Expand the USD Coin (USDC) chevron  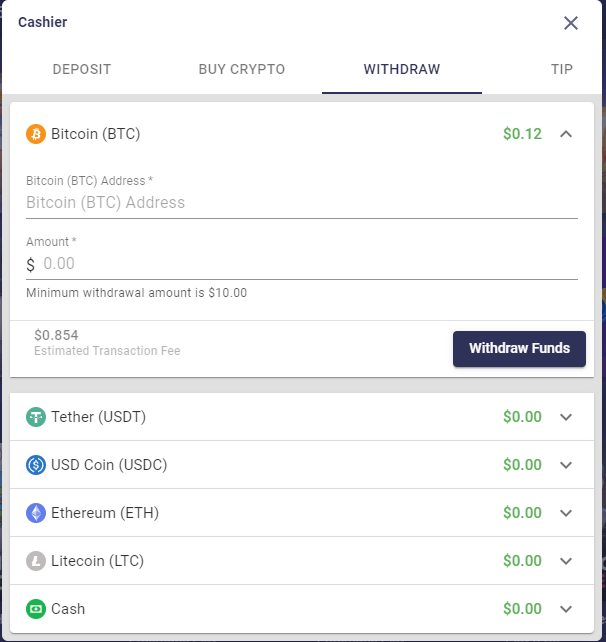coord(566,465)
